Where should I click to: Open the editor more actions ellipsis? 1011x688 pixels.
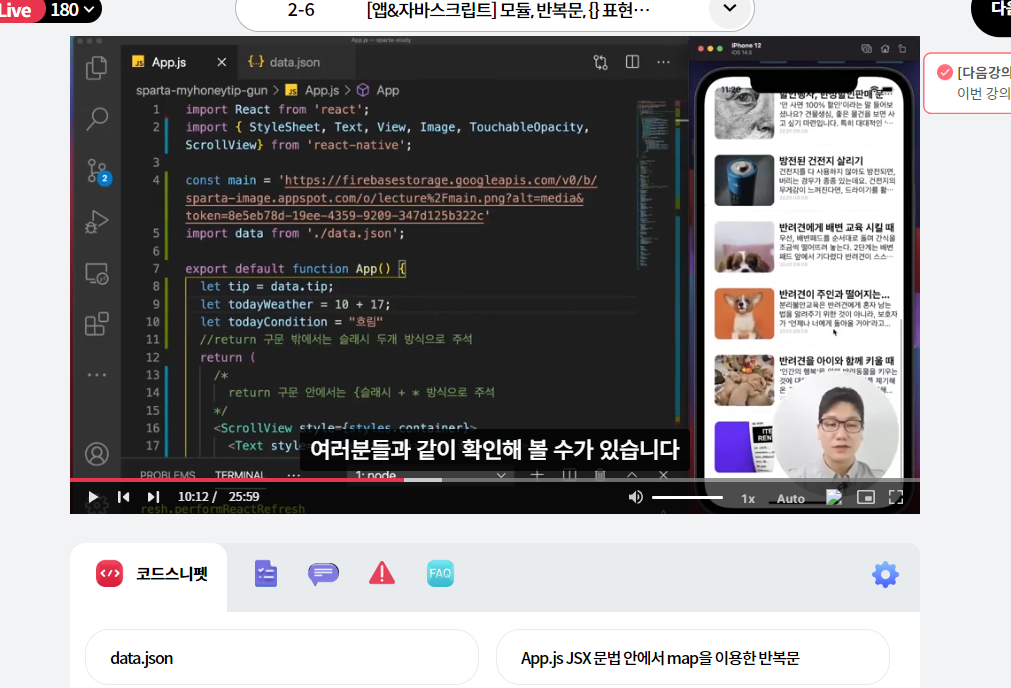click(x=663, y=62)
